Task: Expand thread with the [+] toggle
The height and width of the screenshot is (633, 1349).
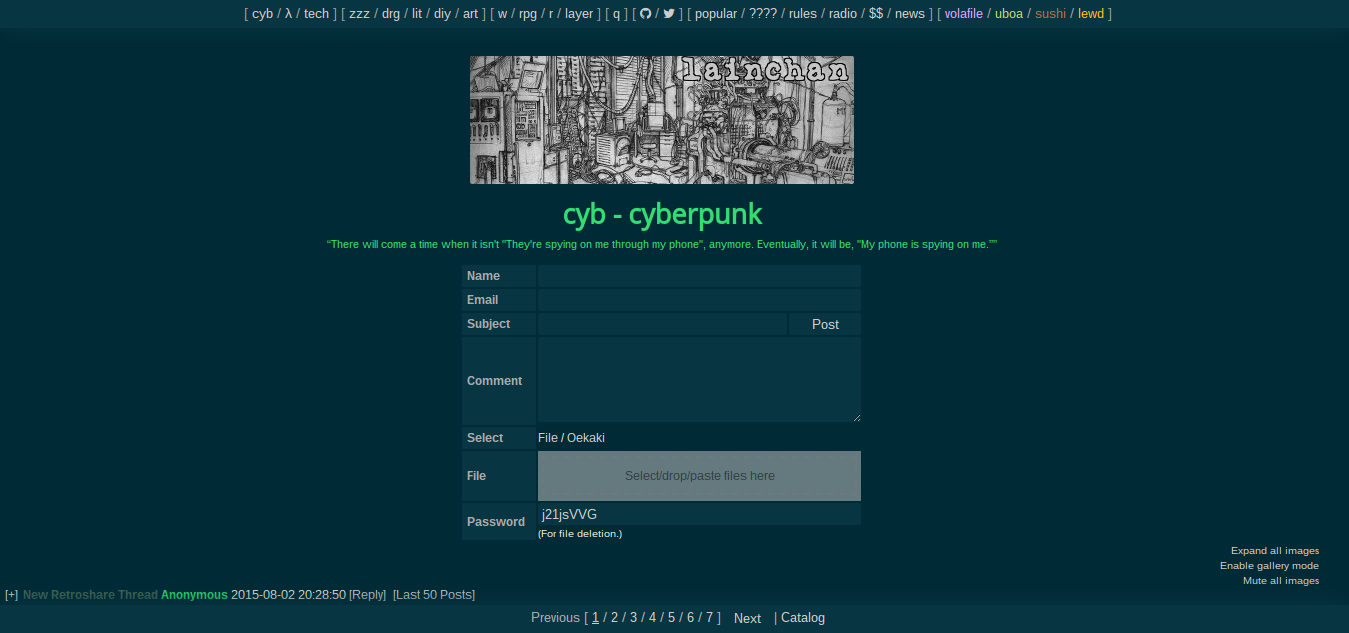Action: pos(11,595)
